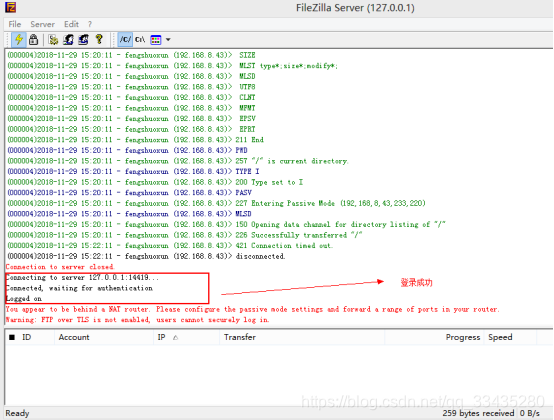The image size is (554, 420).
Task: Click 'Ready' in the status bar
Action: point(17,413)
